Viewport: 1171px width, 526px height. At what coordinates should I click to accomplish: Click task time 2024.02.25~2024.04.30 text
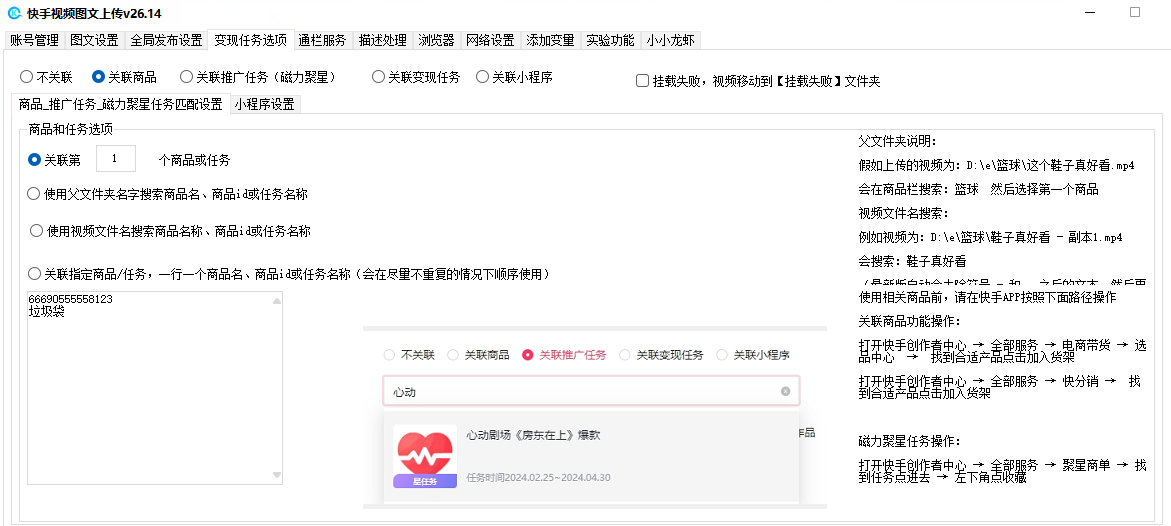(538, 477)
